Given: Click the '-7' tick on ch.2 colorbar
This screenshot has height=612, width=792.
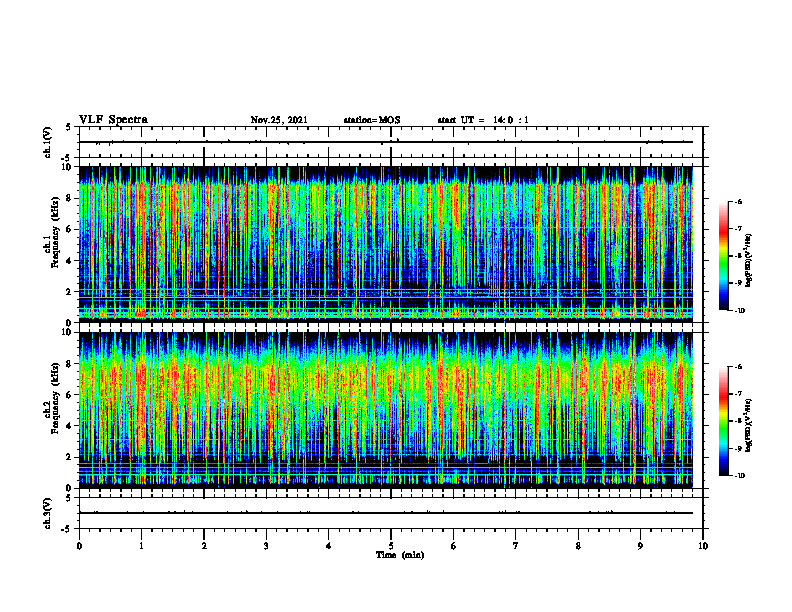Looking at the screenshot, I should (738, 394).
